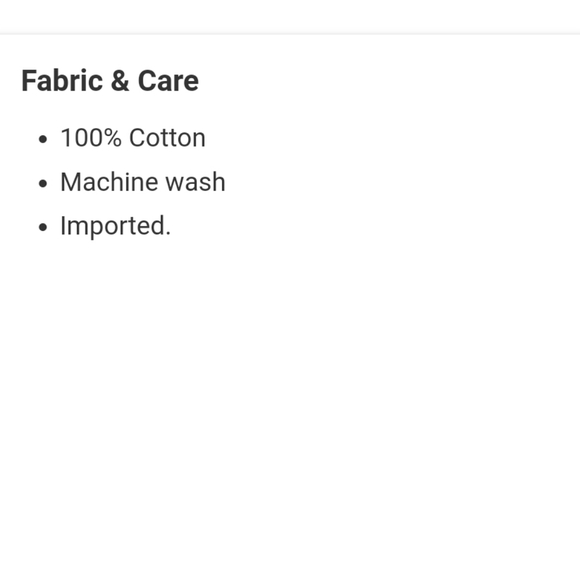The image size is (580, 579).
Task: Click the word Cotton
Action: [167, 138]
